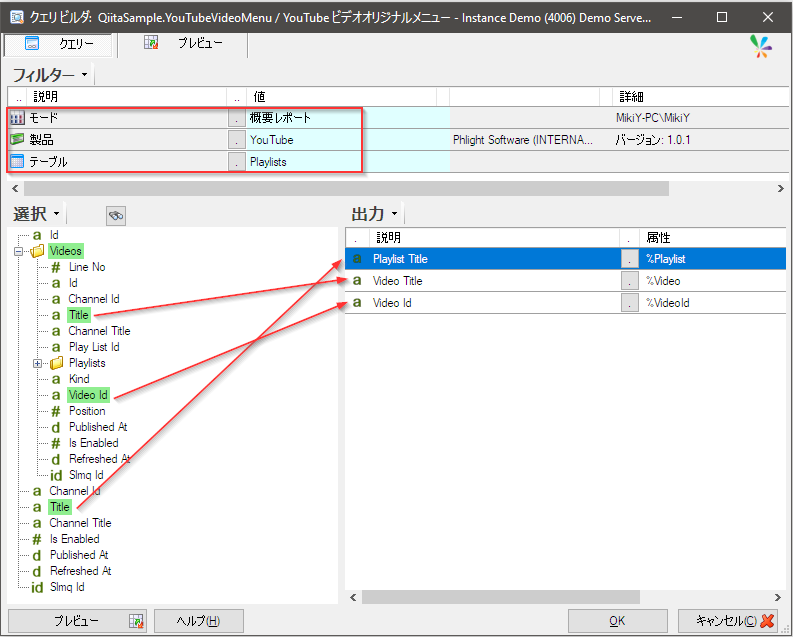Screen dimensions: 793x637
Task: Click the text icon beside Video Id tree item
Action: pyautogui.click(x=56, y=395)
